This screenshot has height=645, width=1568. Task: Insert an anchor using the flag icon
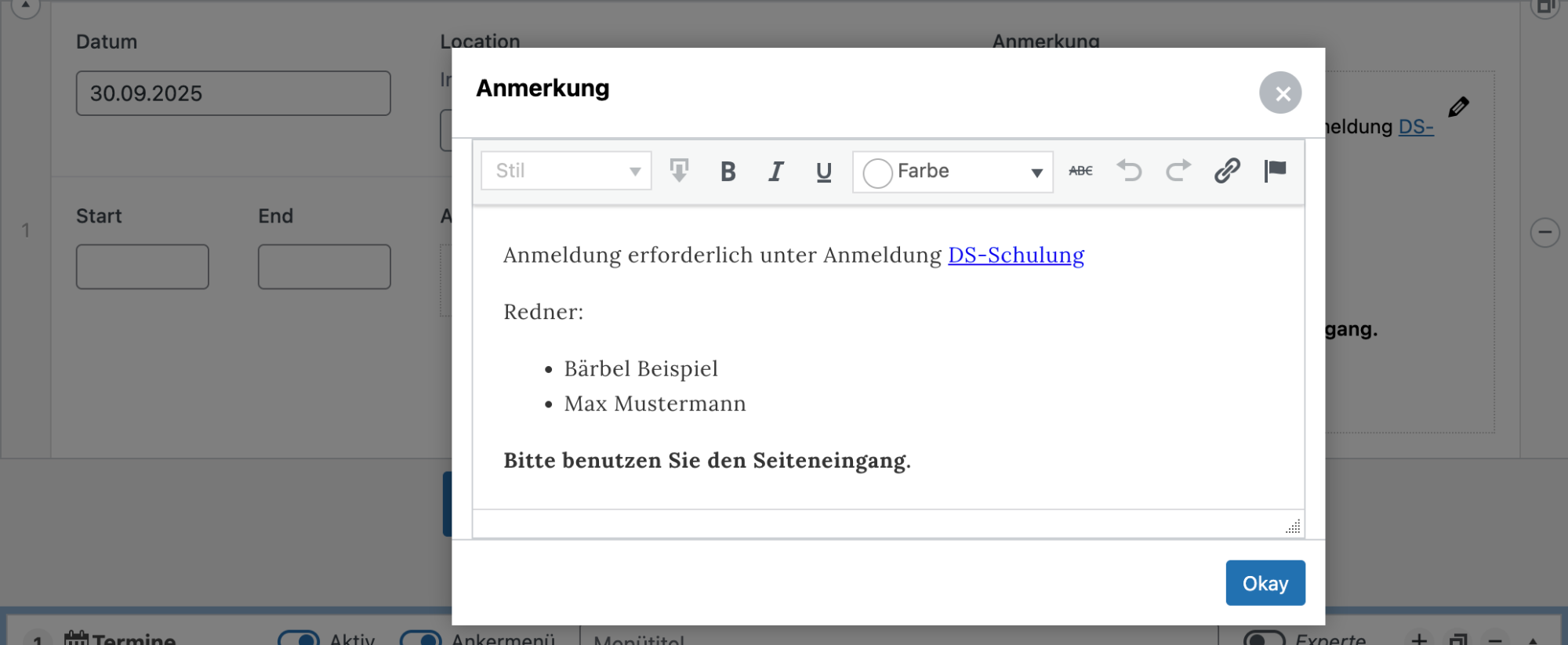click(x=1275, y=171)
